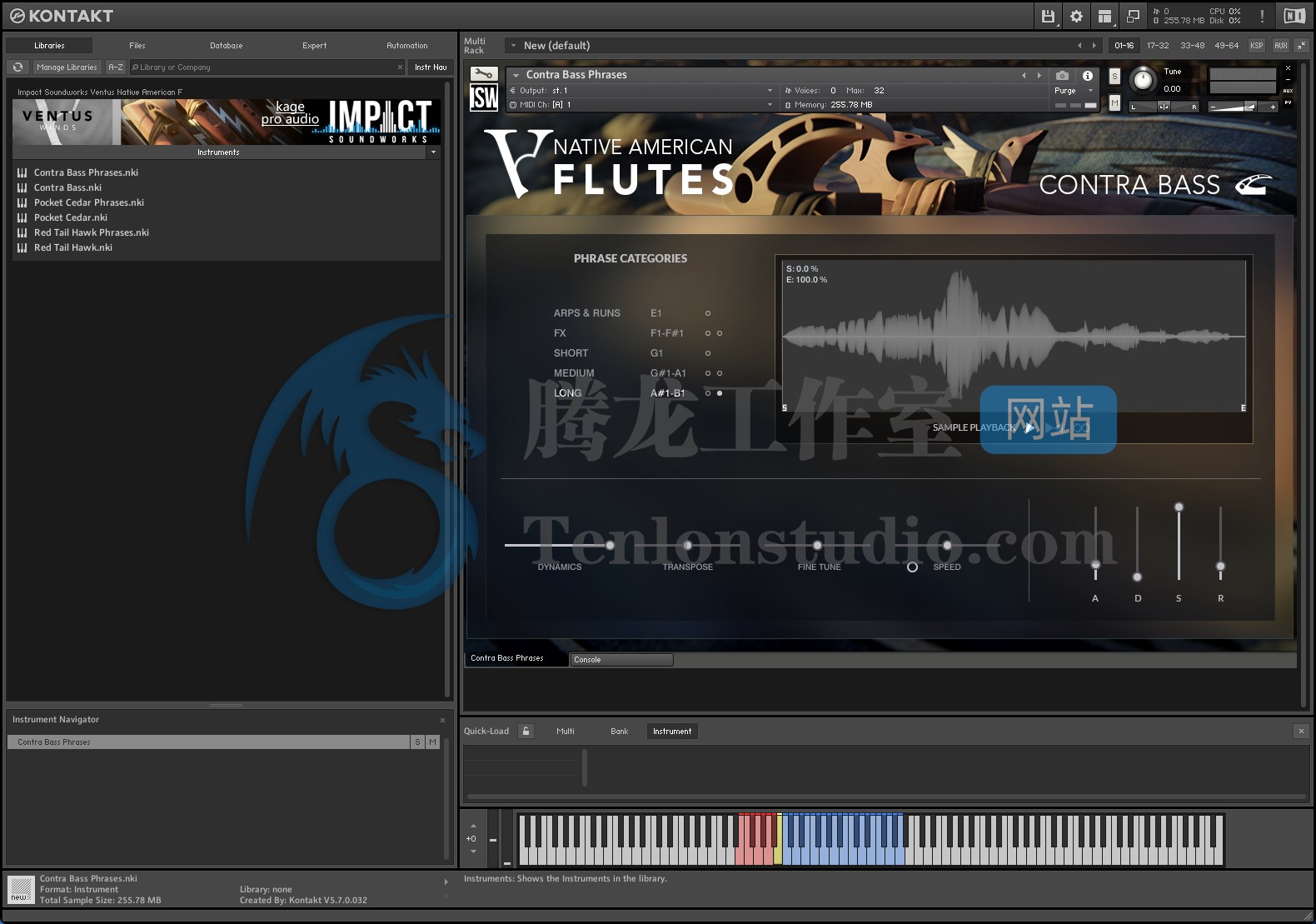1316x924 pixels.
Task: Shift keyboard octave up arrow
Action: [x=473, y=826]
